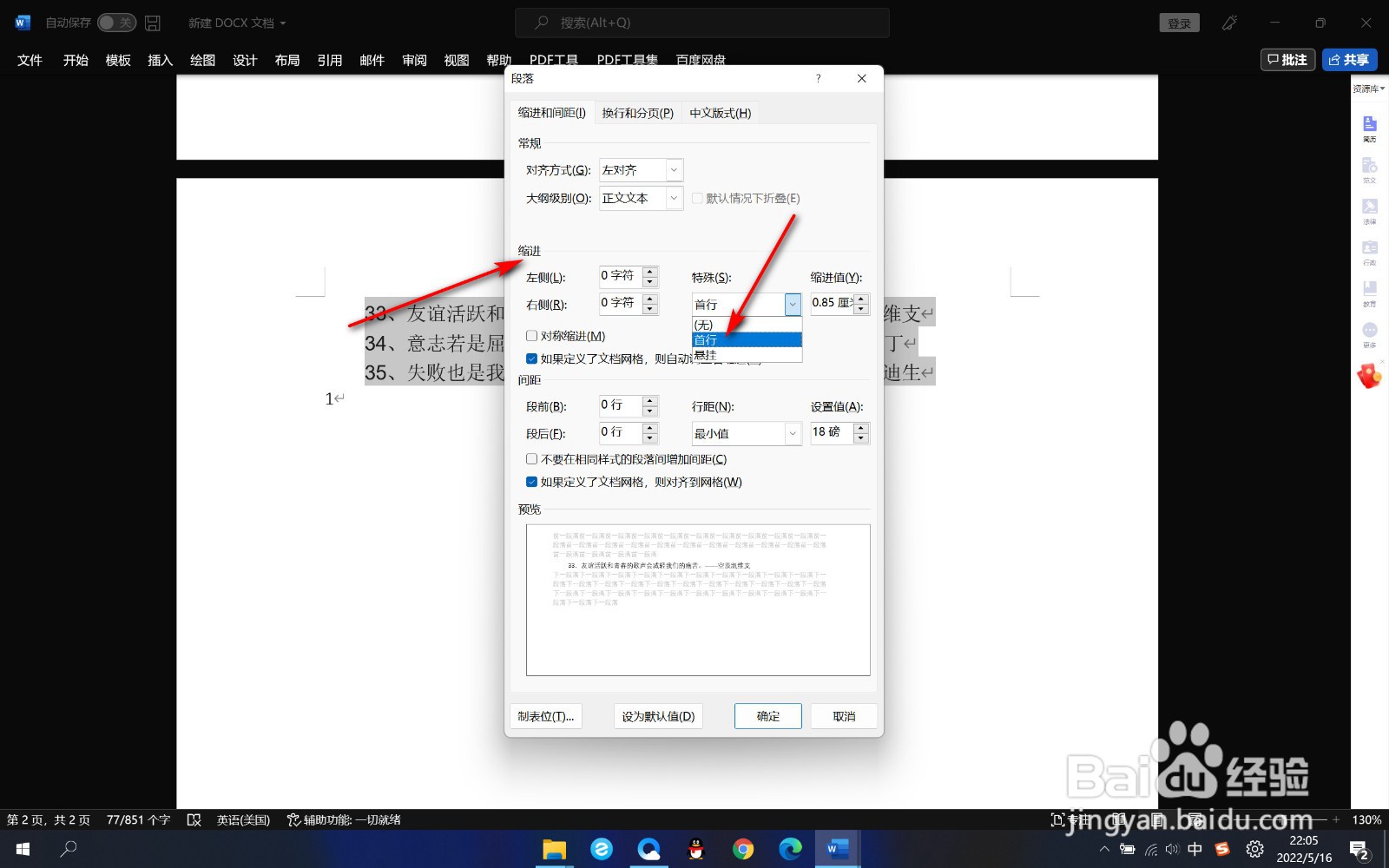The width and height of the screenshot is (1389, 868).
Task: Click the volume icon in system tray
Action: click(x=1172, y=849)
